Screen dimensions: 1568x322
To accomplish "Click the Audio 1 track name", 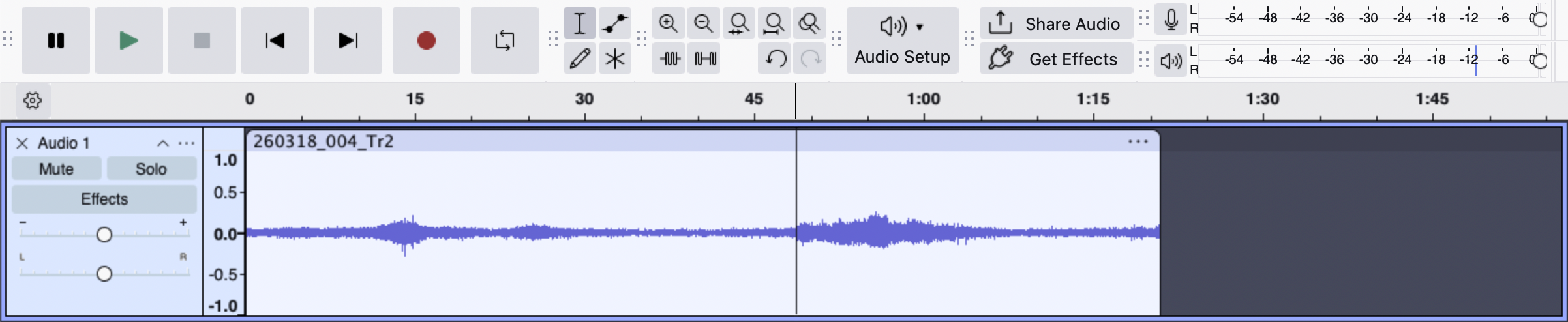I will (64, 143).
